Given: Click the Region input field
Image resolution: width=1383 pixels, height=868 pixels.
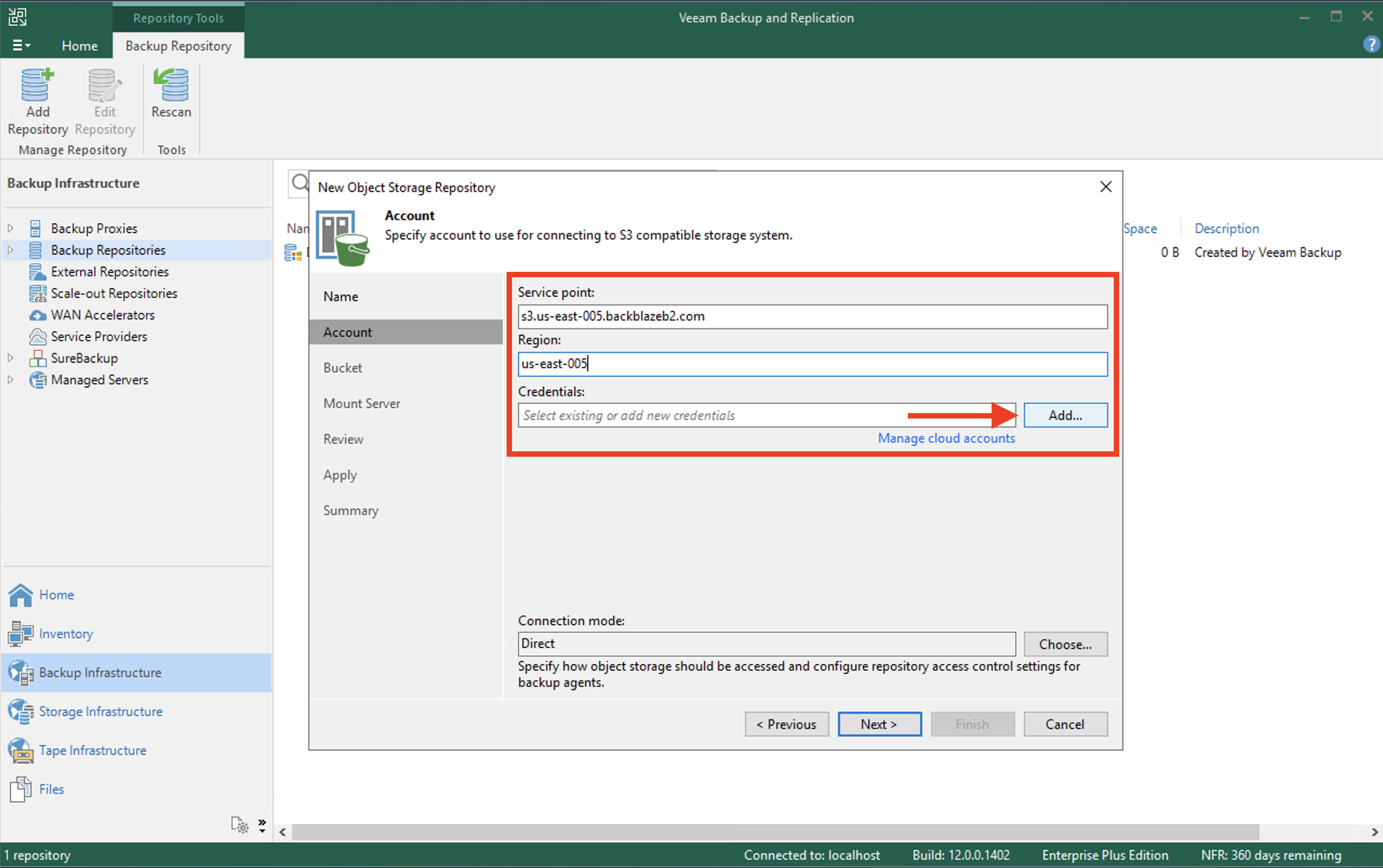Looking at the screenshot, I should 813,364.
